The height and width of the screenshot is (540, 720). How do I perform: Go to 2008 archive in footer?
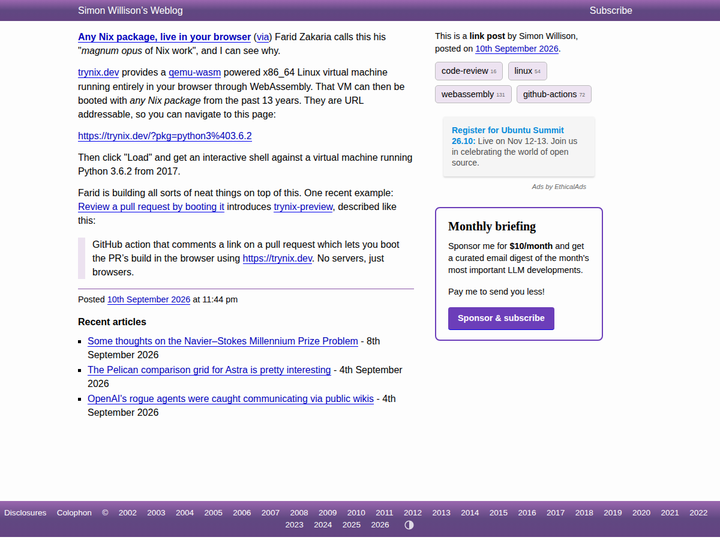(x=299, y=512)
